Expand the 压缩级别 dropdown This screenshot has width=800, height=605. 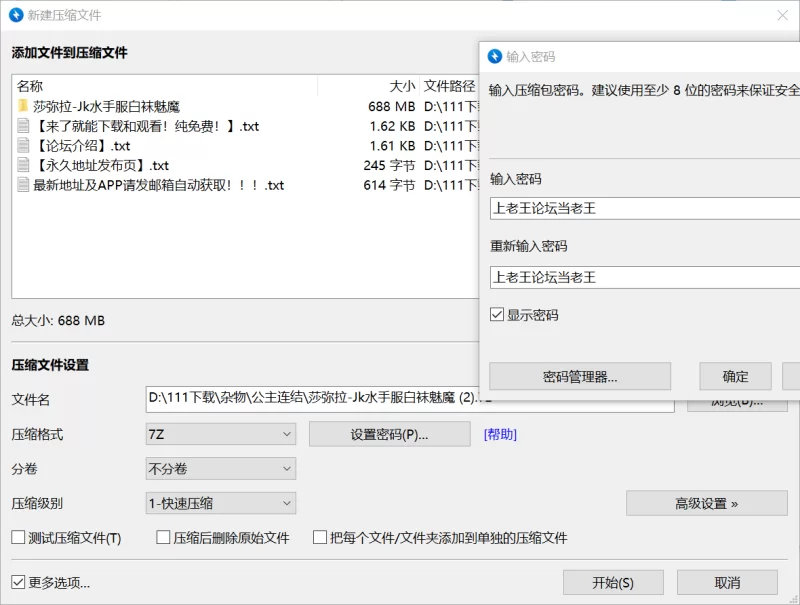pos(220,504)
